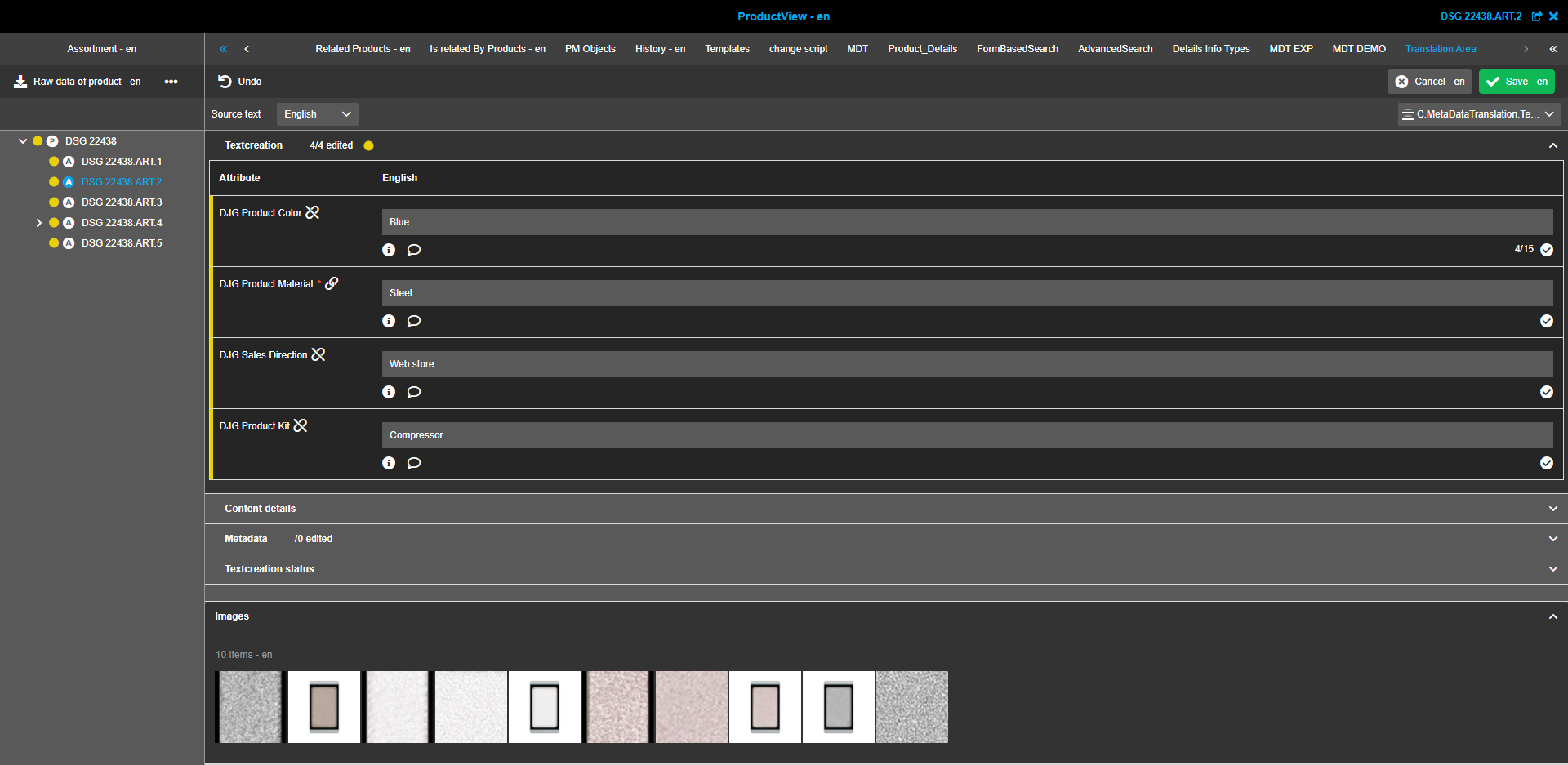Click the Undo icon
Screen dimensions: 1568x765
click(x=224, y=81)
